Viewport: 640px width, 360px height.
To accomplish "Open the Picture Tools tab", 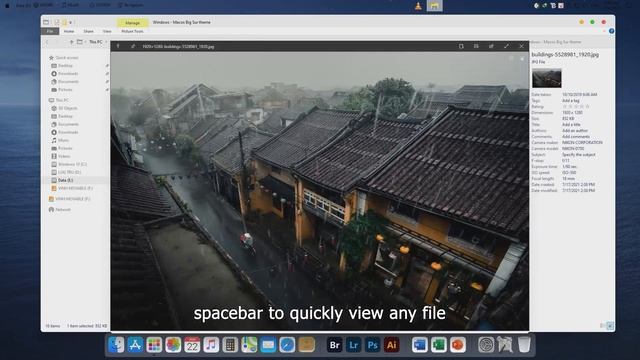I will pos(132,31).
